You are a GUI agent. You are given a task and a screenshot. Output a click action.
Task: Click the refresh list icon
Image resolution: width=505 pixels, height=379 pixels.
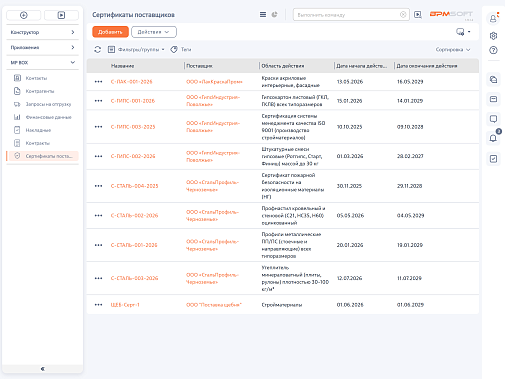pyautogui.click(x=97, y=50)
